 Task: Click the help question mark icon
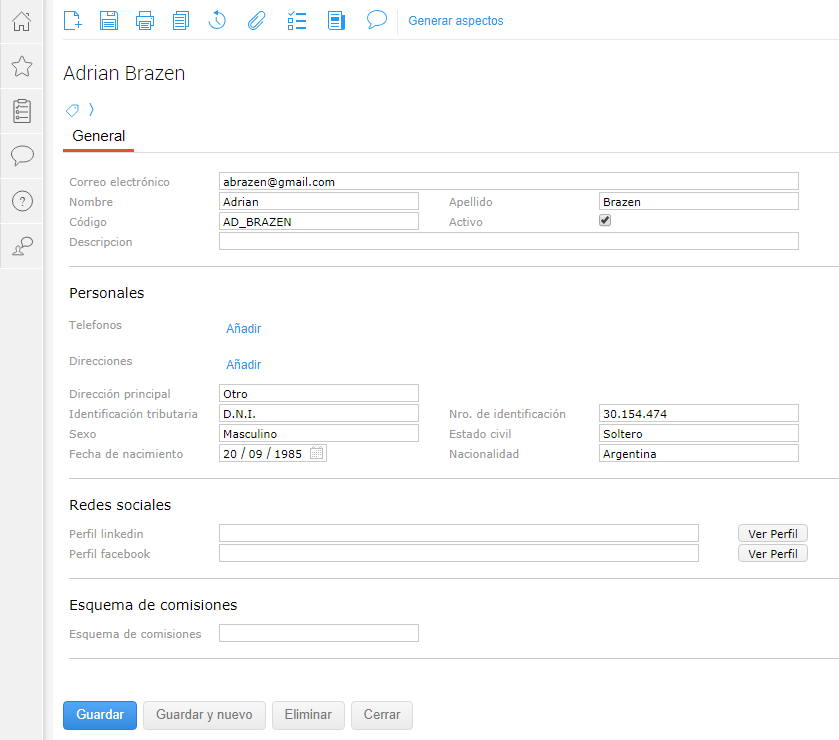[22, 201]
